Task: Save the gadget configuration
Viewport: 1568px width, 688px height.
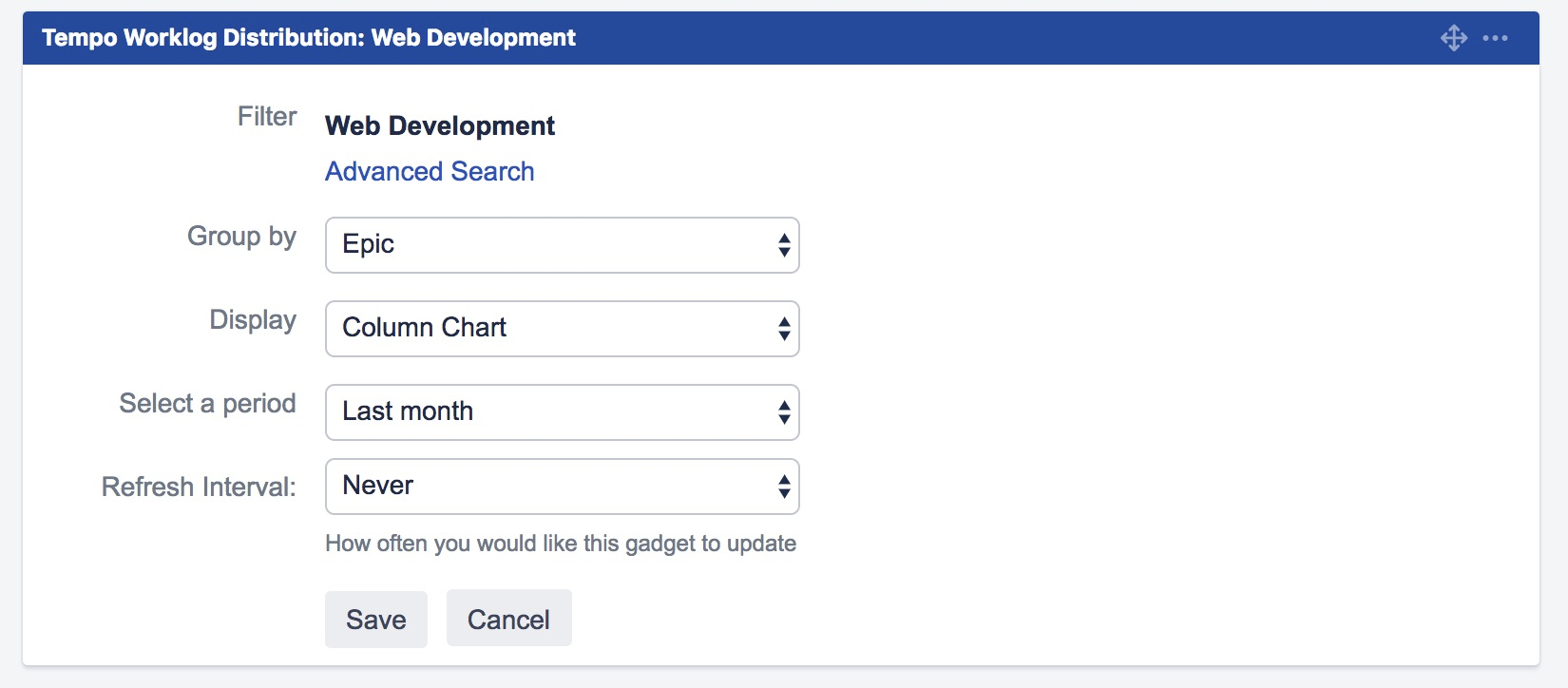Action: pos(376,620)
